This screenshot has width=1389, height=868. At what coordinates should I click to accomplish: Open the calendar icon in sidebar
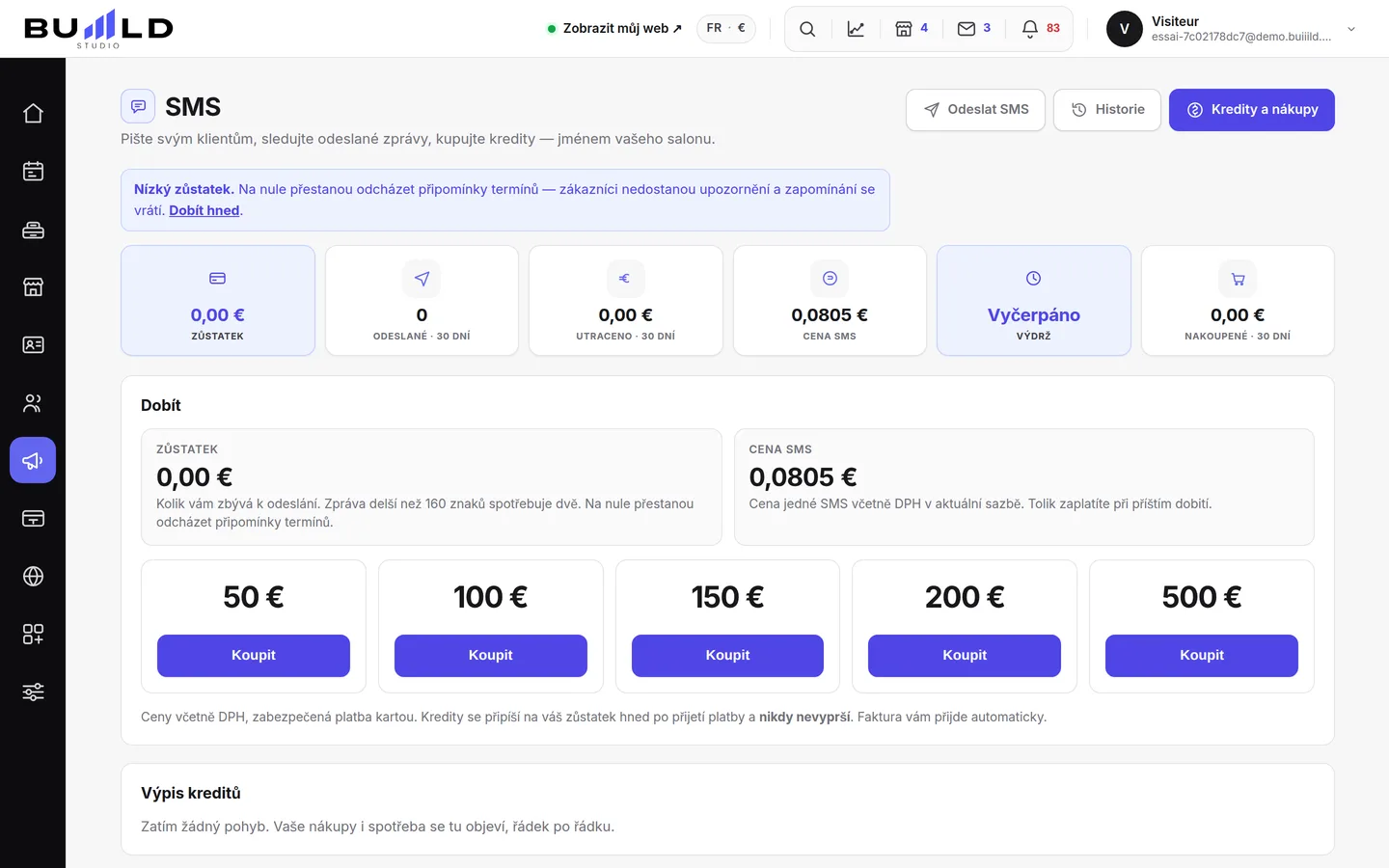33,171
